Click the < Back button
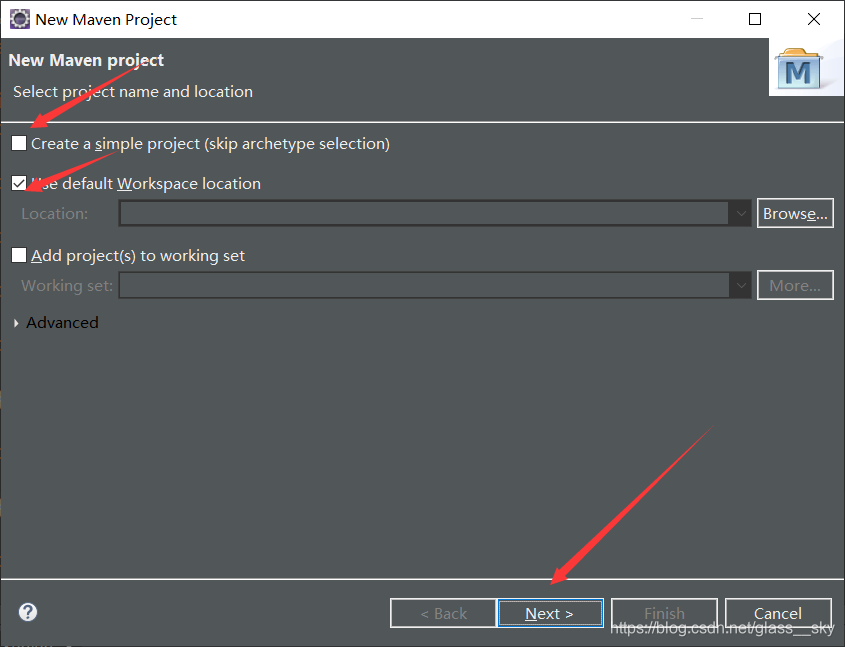The image size is (845, 647). tap(443, 613)
